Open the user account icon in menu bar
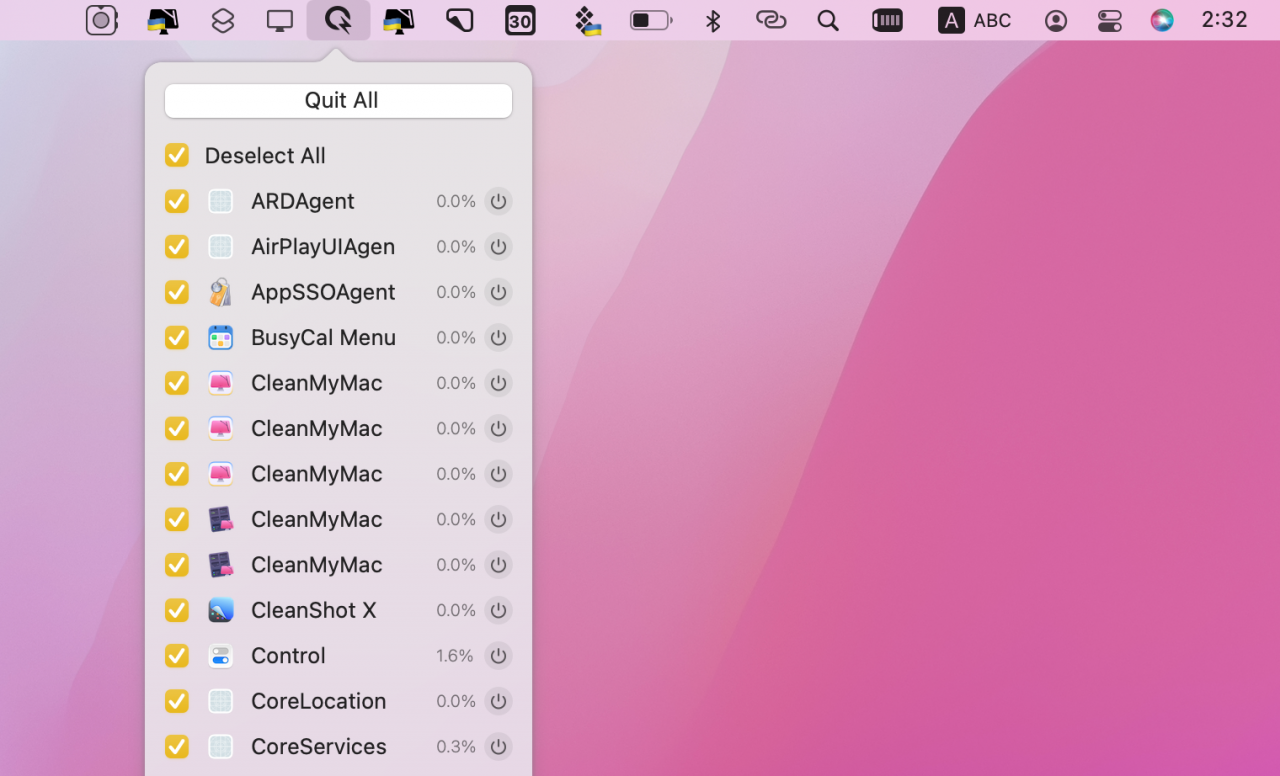This screenshot has width=1280, height=776. [x=1056, y=21]
